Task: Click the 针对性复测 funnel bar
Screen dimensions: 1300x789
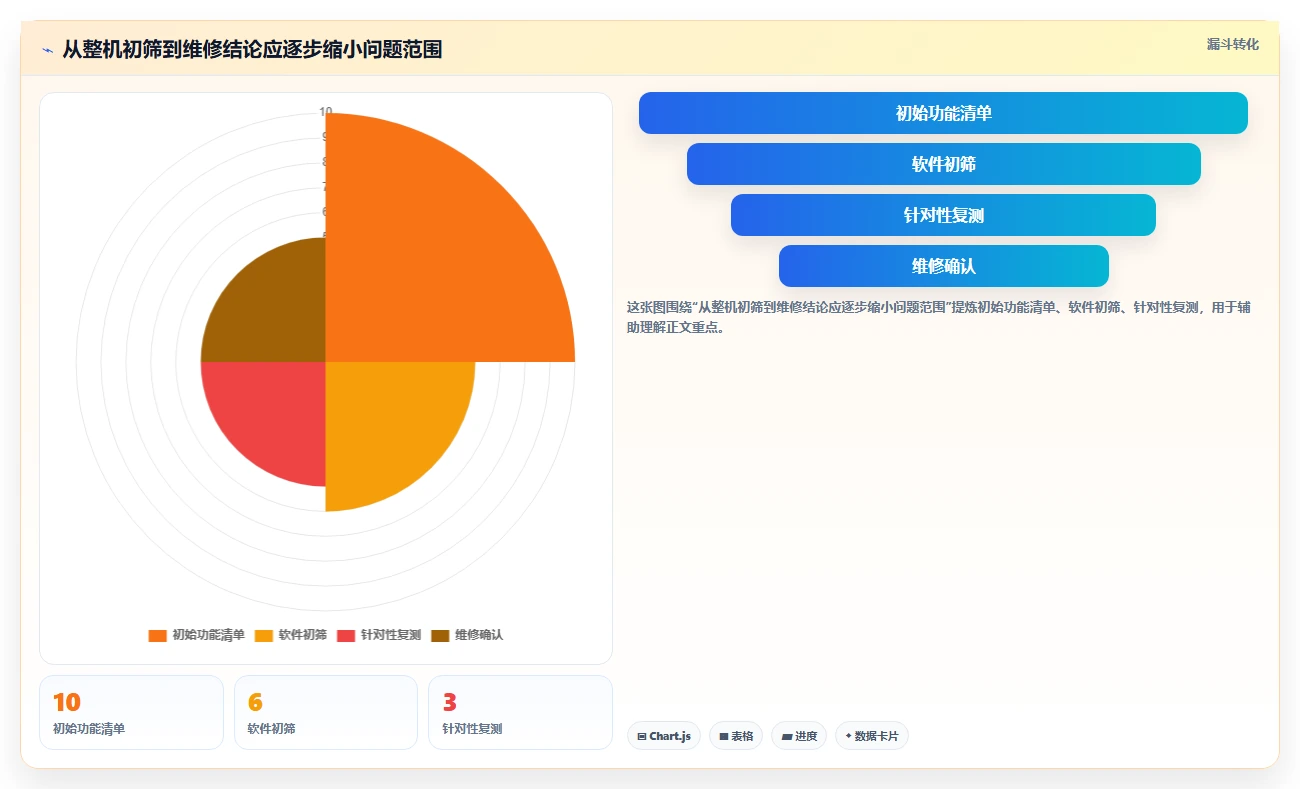Action: pyautogui.click(x=943, y=215)
